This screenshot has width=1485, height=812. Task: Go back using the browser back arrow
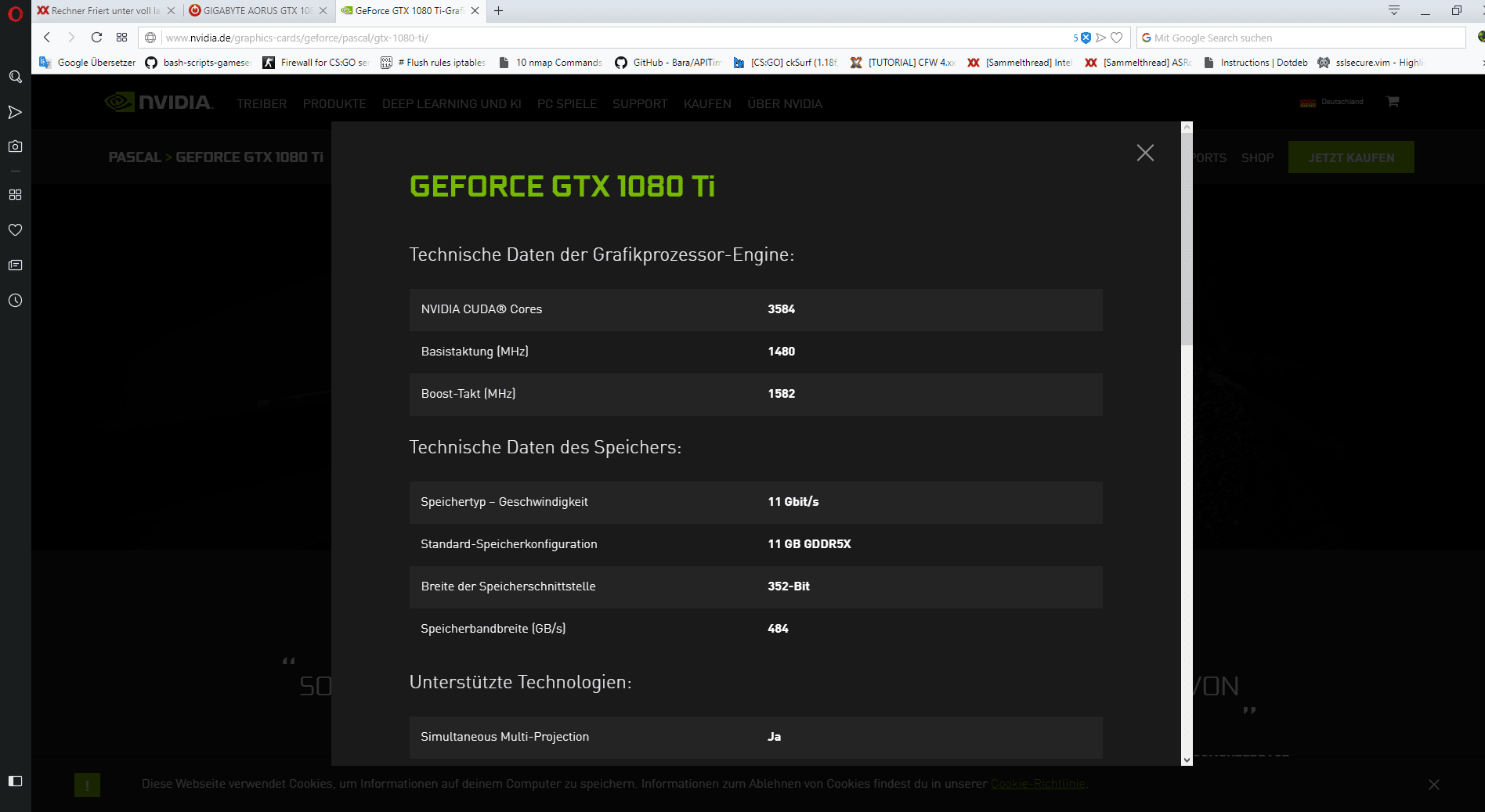coord(47,37)
